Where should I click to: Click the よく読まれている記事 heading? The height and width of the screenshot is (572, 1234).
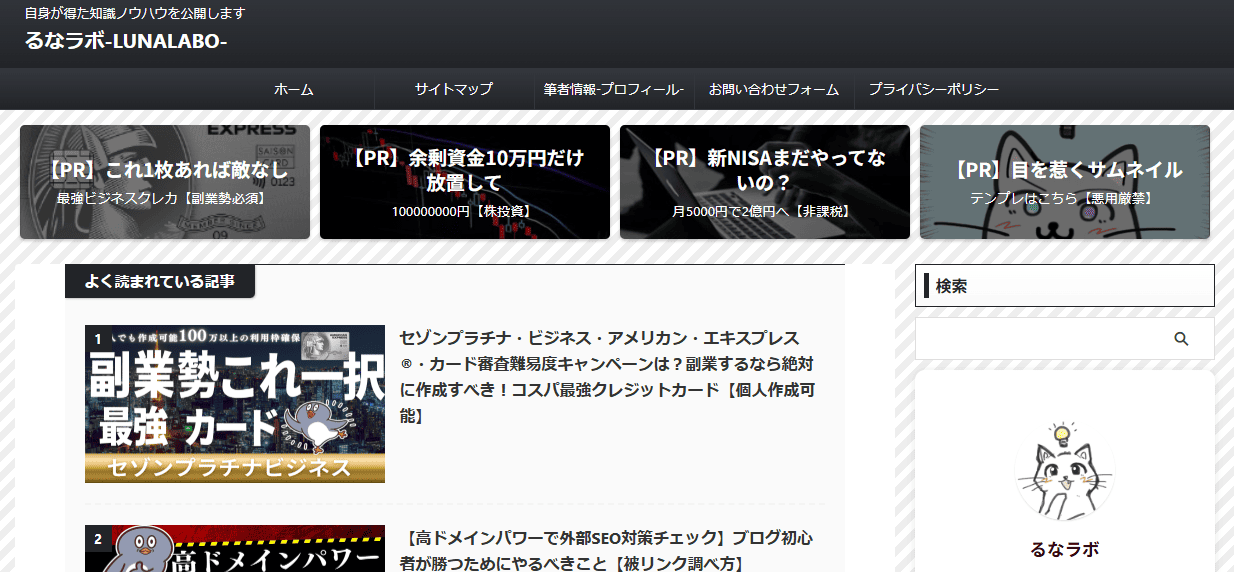pos(160,282)
